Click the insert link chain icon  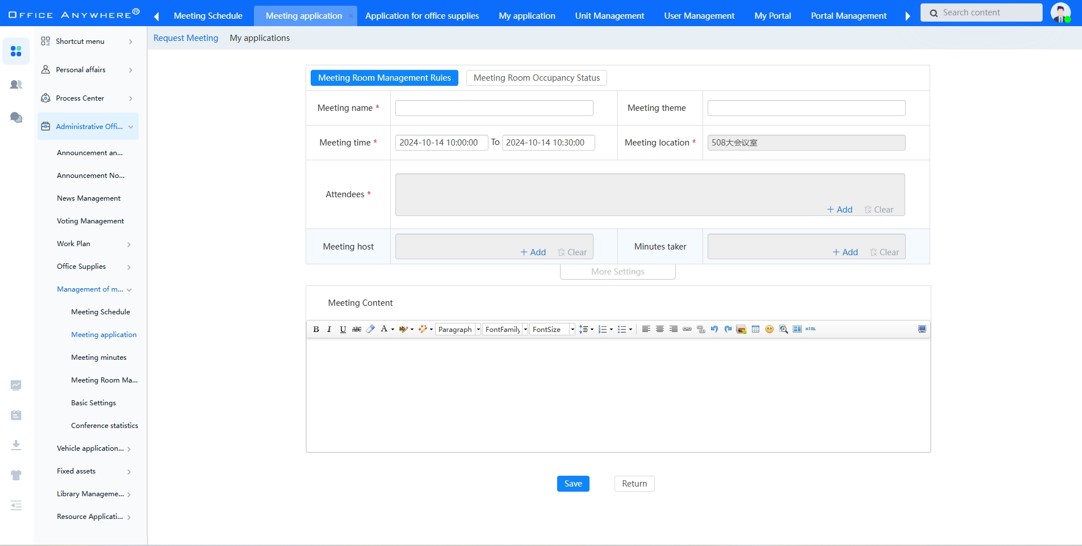[x=687, y=329]
